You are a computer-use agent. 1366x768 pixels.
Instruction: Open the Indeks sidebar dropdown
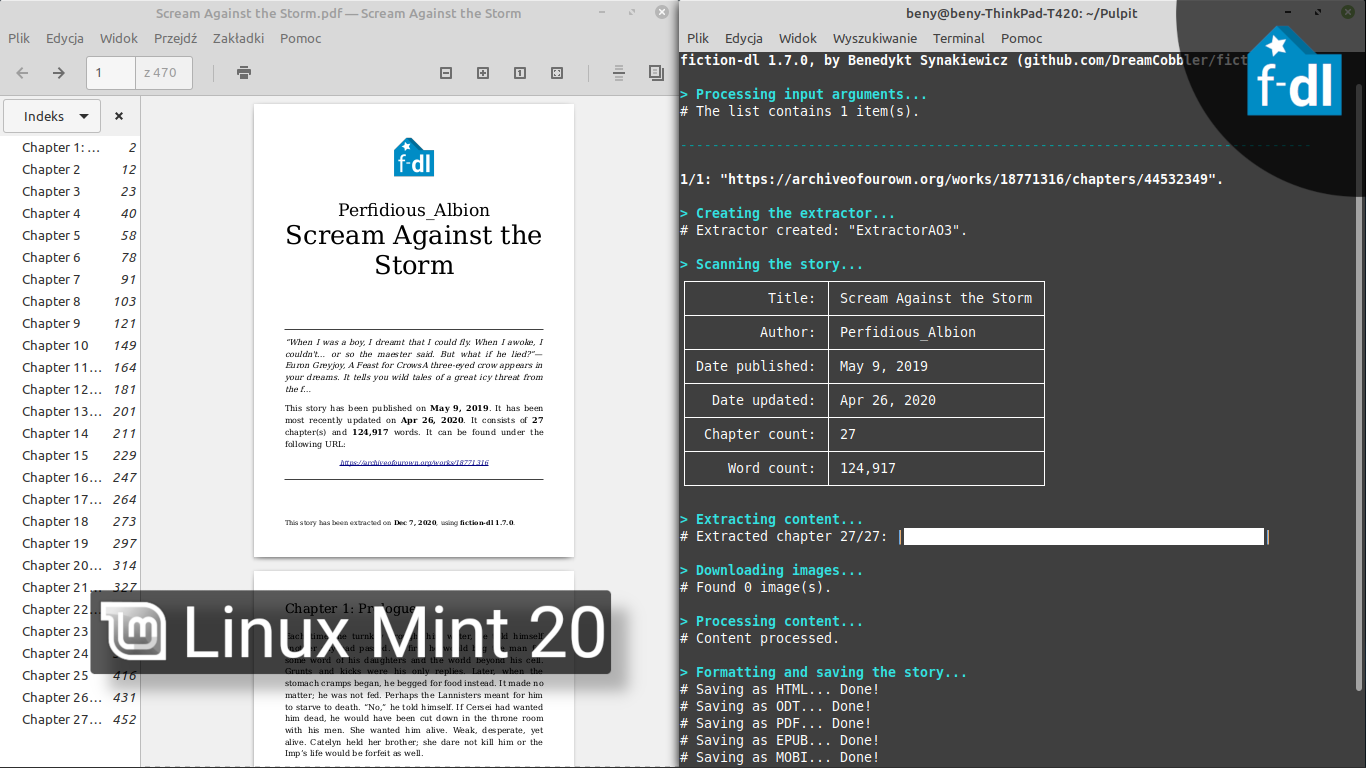pyautogui.click(x=52, y=116)
